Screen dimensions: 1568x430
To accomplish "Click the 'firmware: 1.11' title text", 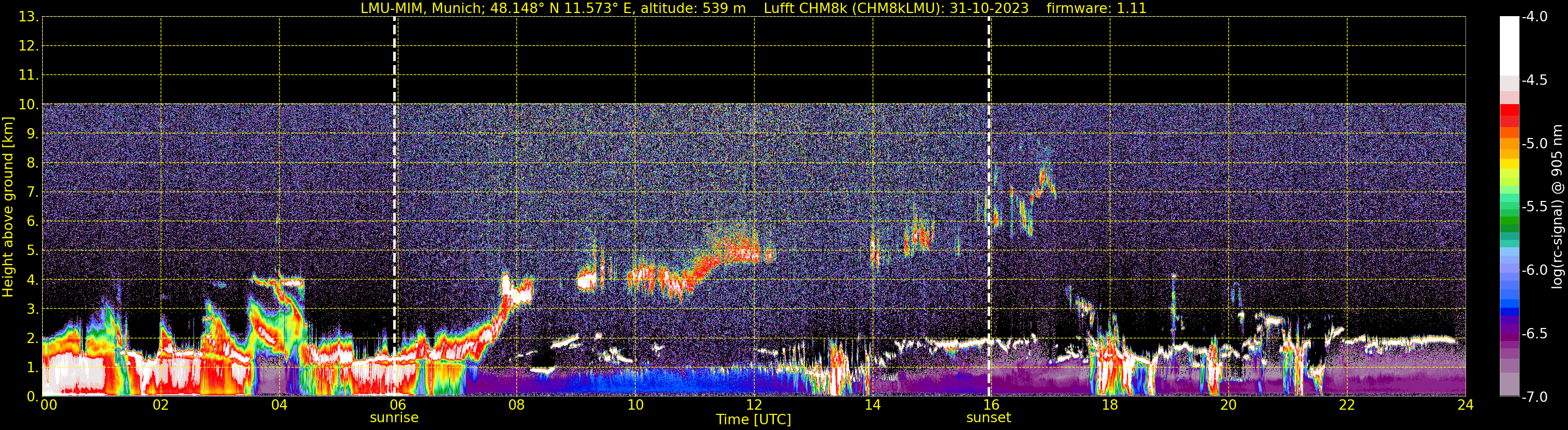I will pos(1096,8).
